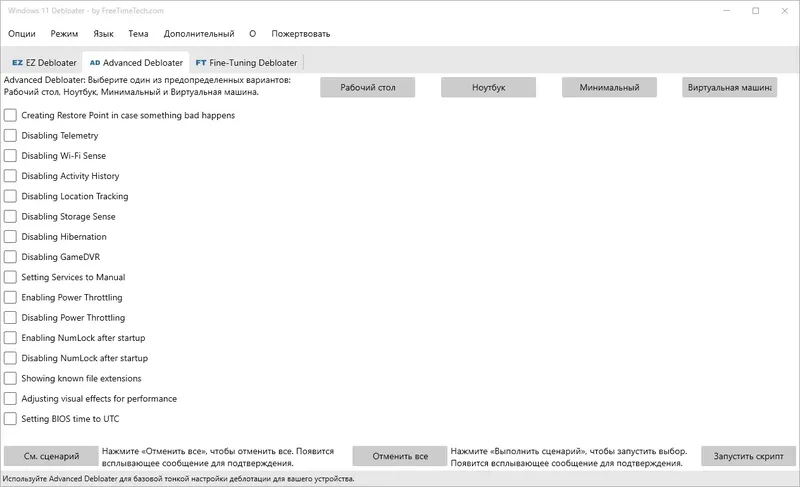
Task: Check Disabling Power Throttling
Action: (x=10, y=318)
